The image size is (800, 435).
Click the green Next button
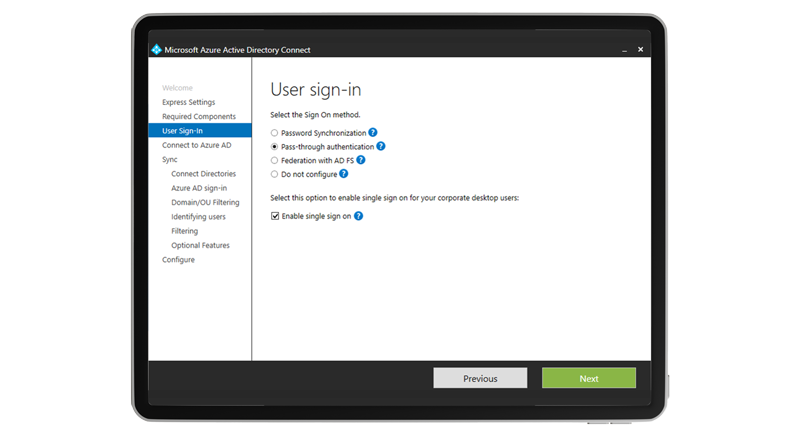589,378
